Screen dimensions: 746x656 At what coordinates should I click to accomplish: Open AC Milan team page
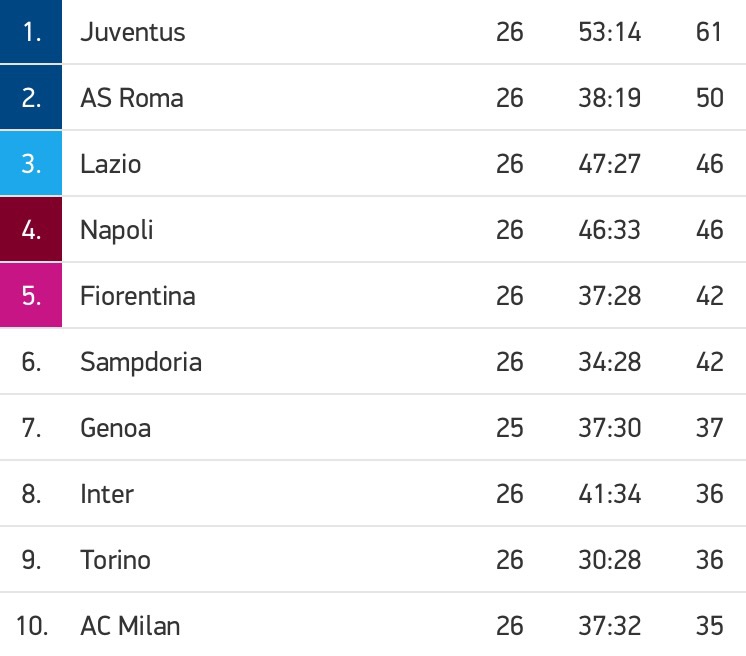(x=130, y=626)
